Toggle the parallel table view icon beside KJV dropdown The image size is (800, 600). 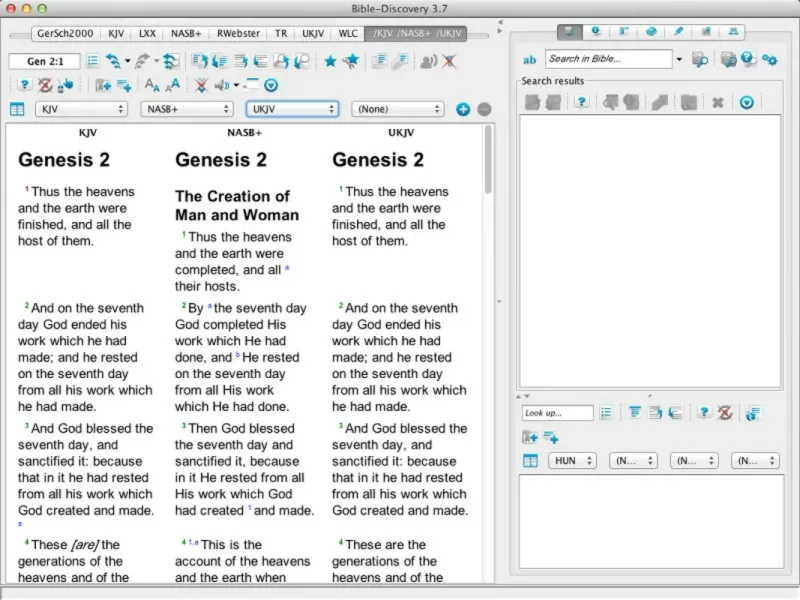17,109
